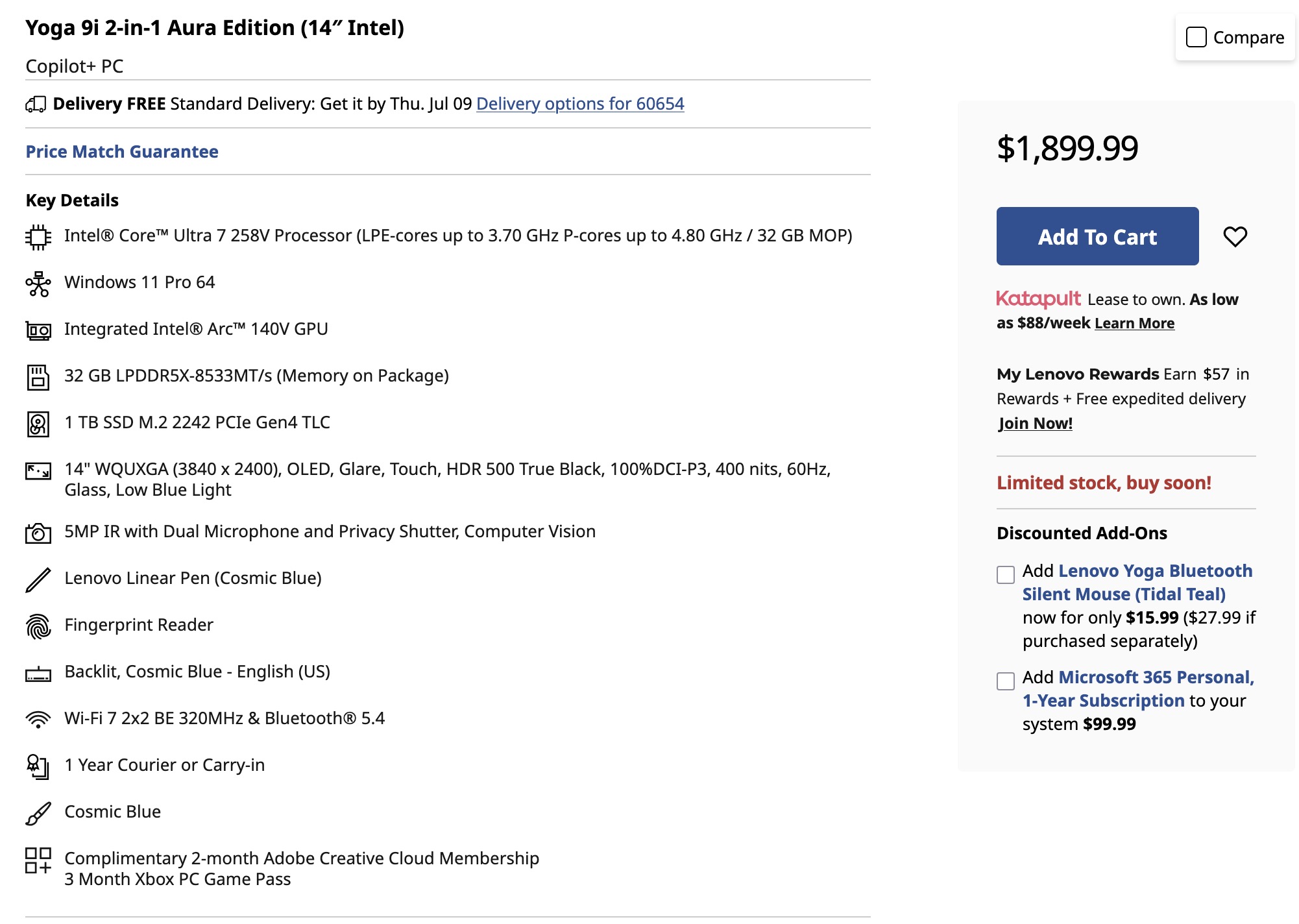
Task: Click the display resolution icon beside WQUXGA
Action: [x=38, y=471]
